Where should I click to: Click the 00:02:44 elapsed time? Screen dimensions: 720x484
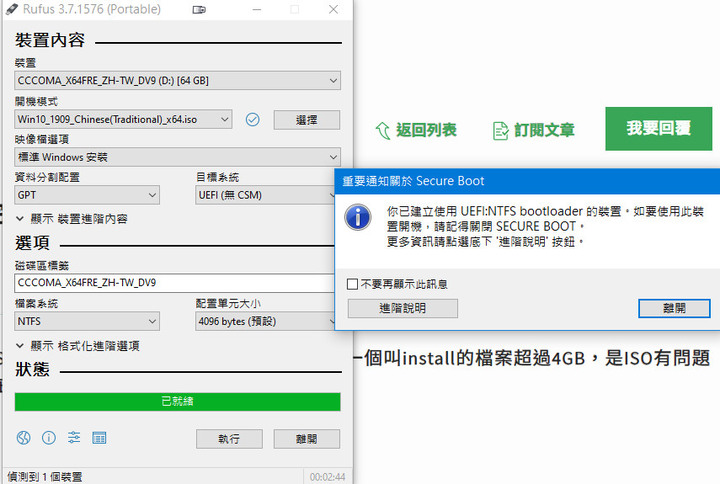tap(327, 477)
